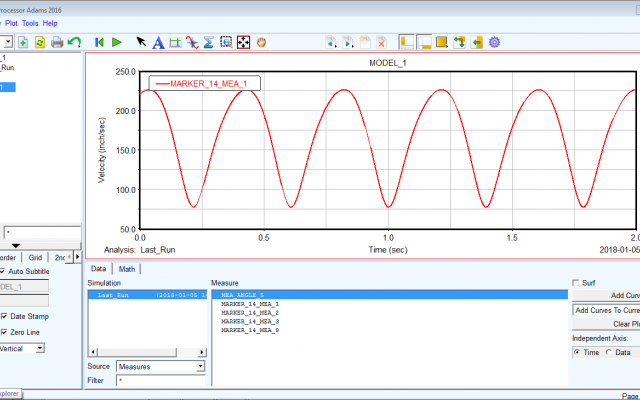The height and width of the screenshot is (400, 640).
Task: Select MARKER_14_MEA_1 measure
Action: (x=250, y=304)
